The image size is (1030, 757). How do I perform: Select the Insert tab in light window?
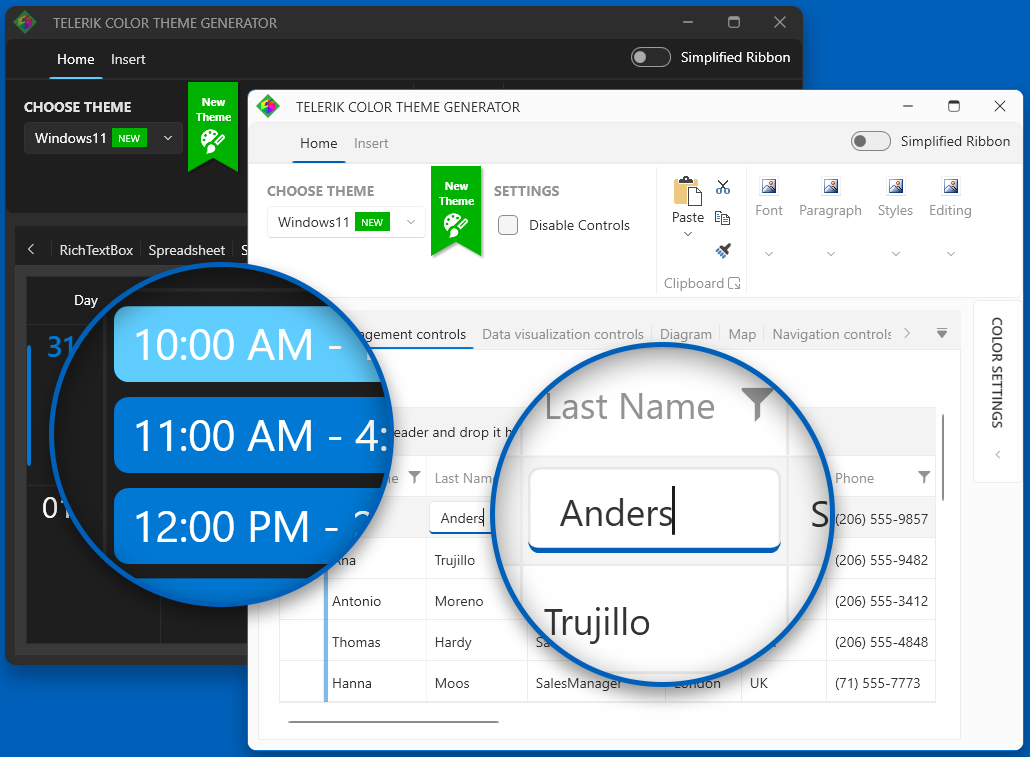click(370, 143)
